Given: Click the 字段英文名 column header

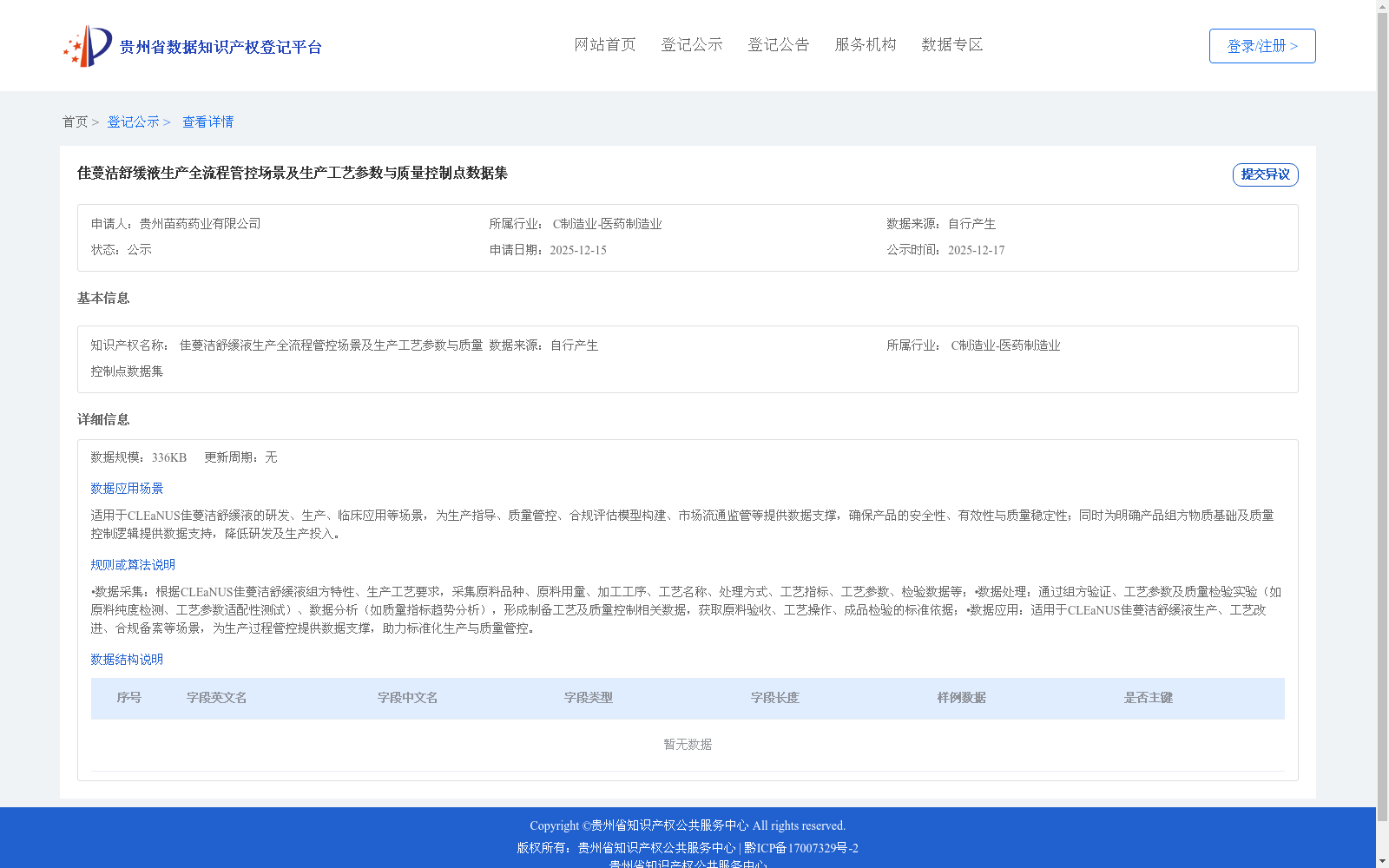Looking at the screenshot, I should point(217,698).
